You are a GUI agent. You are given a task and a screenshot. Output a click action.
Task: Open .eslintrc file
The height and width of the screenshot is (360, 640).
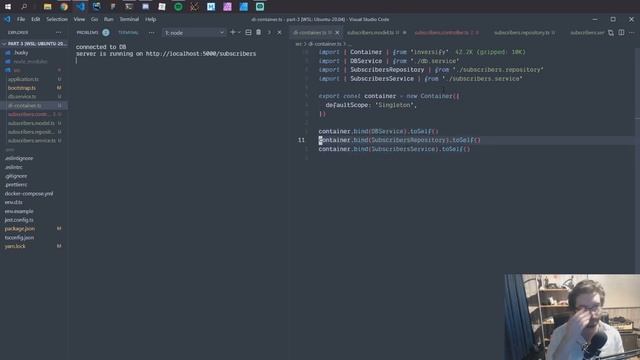(x=14, y=167)
